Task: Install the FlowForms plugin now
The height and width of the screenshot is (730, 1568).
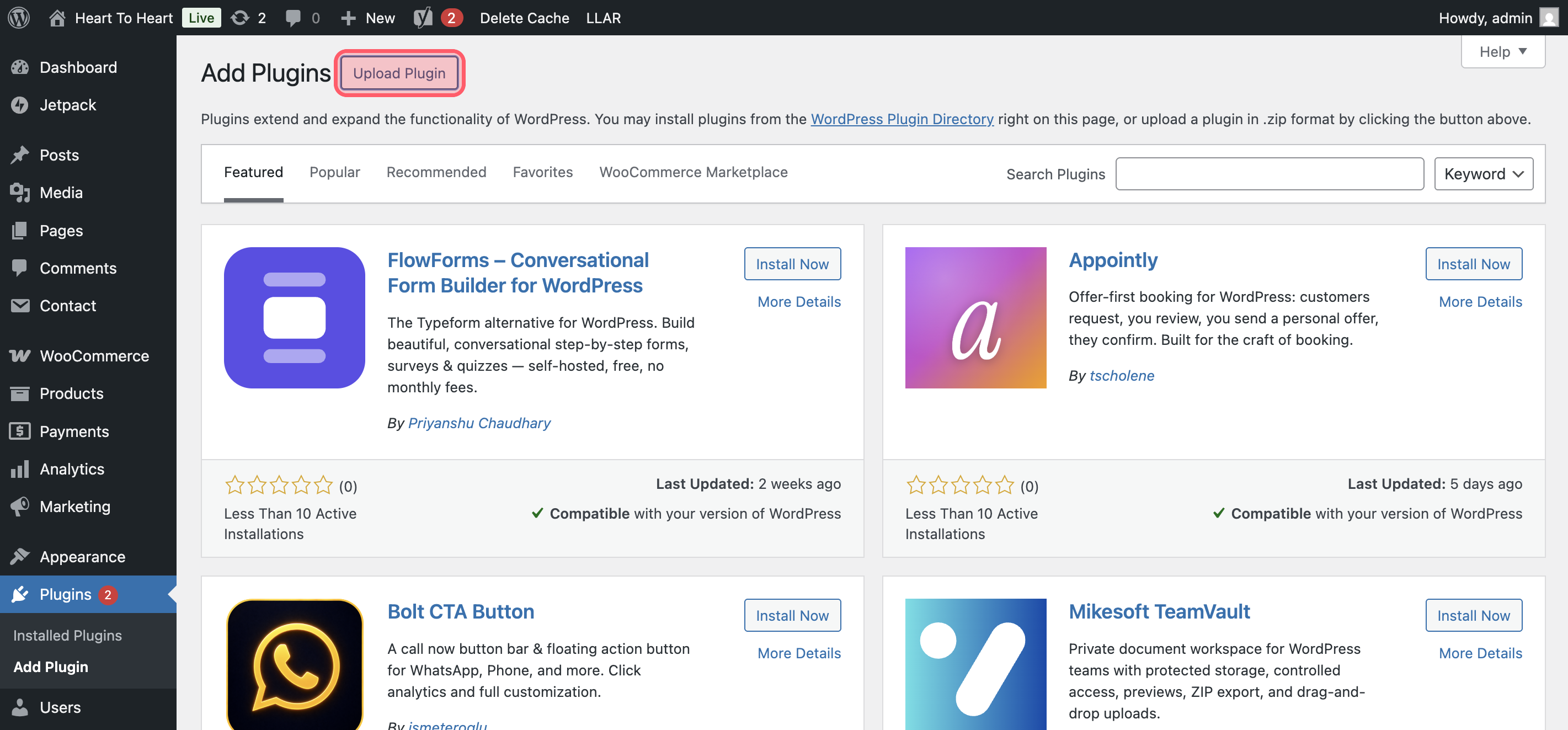Action: click(x=792, y=264)
